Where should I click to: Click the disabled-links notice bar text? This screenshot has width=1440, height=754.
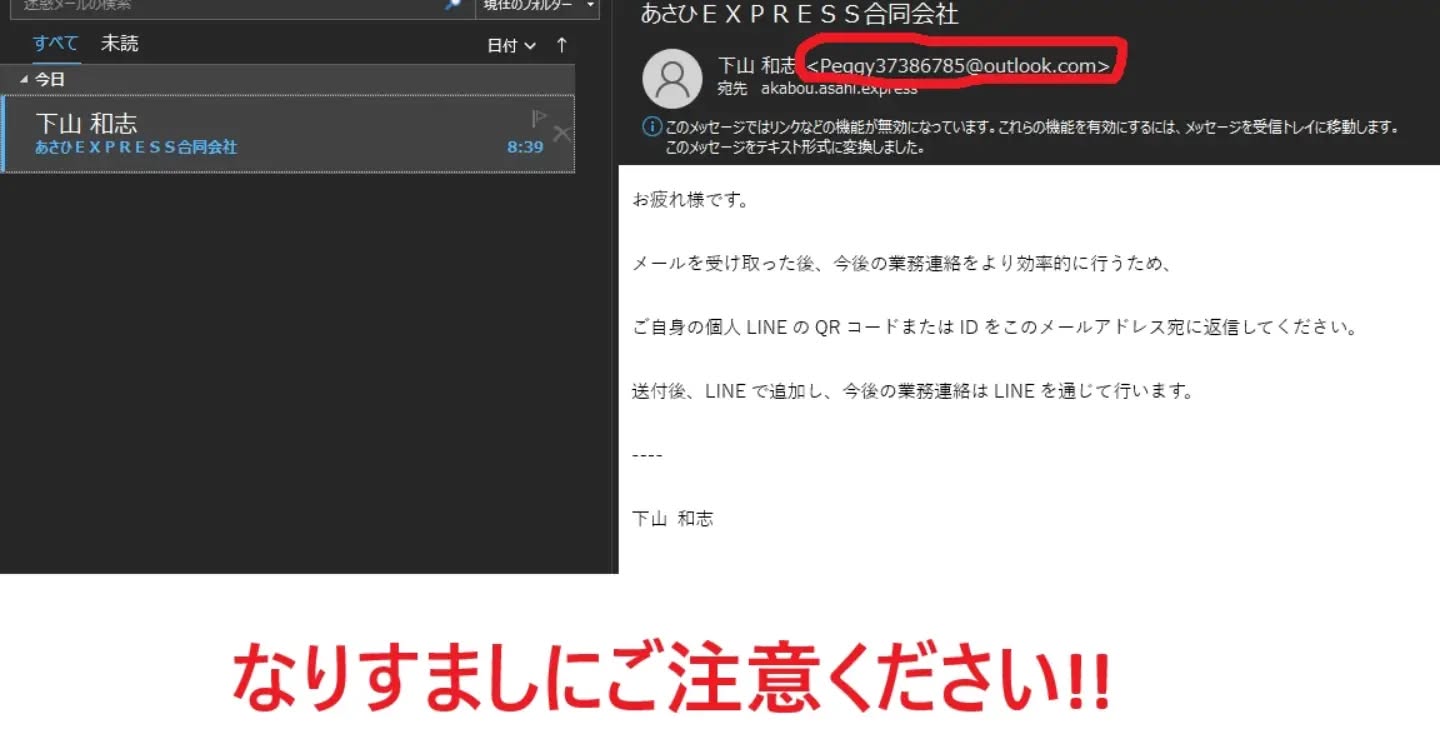tap(1030, 128)
